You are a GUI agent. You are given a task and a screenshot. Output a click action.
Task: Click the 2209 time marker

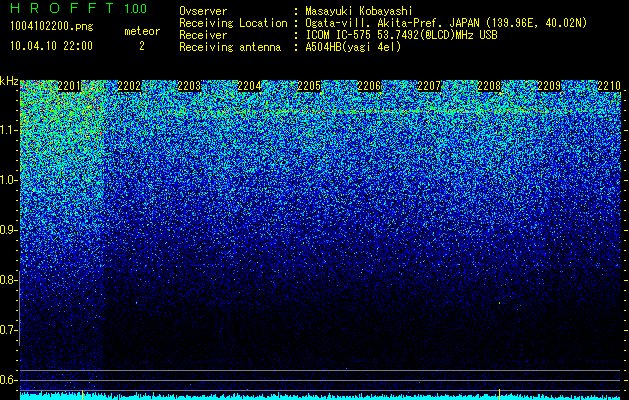coord(549,86)
